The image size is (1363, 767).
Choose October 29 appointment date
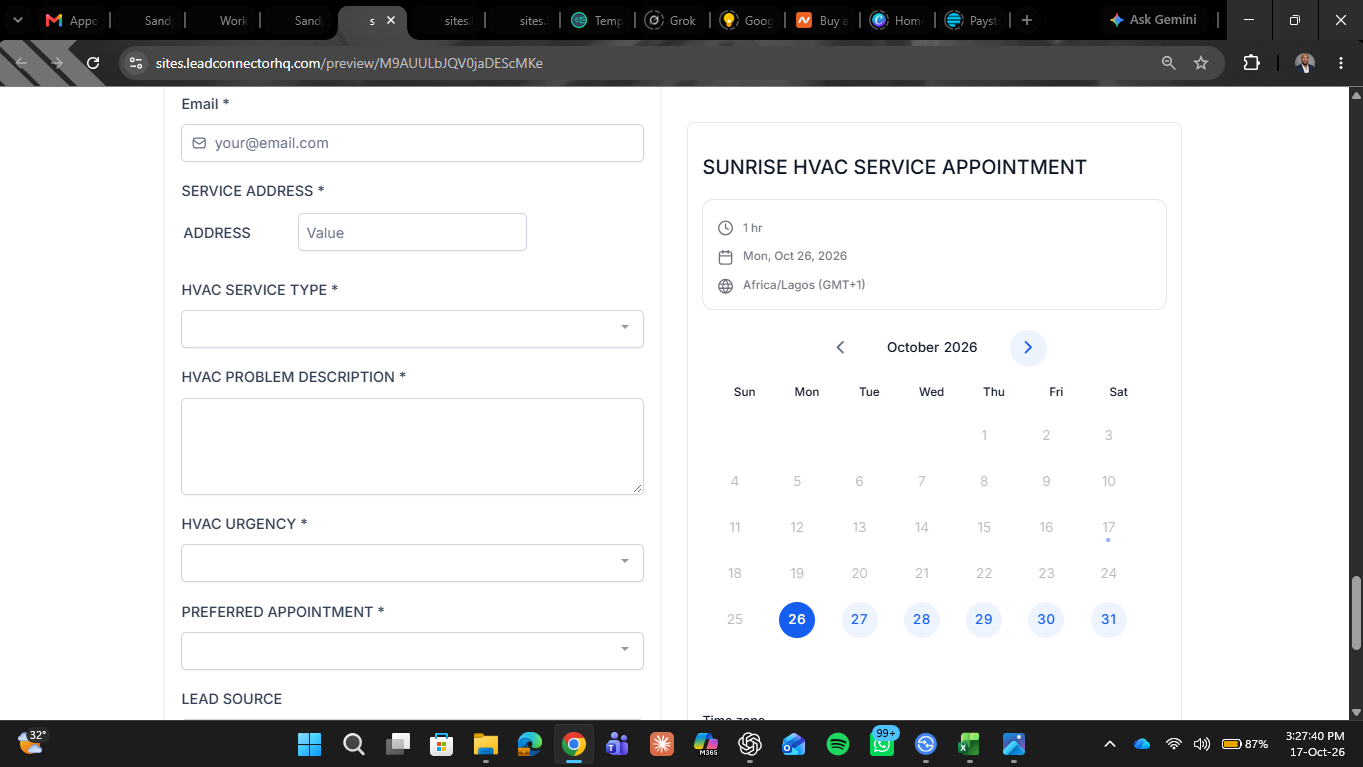coord(984,620)
